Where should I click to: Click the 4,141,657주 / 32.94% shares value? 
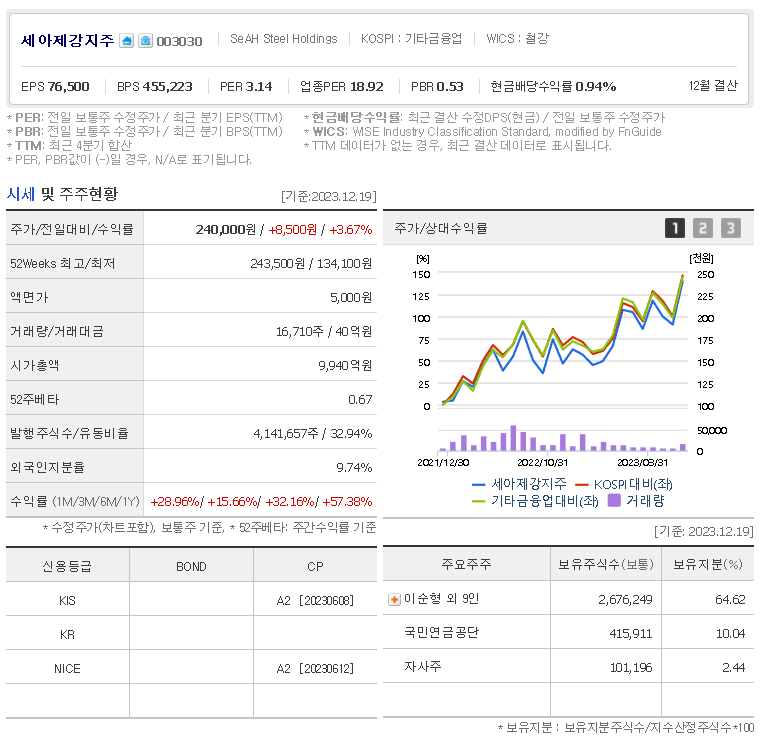(312, 433)
